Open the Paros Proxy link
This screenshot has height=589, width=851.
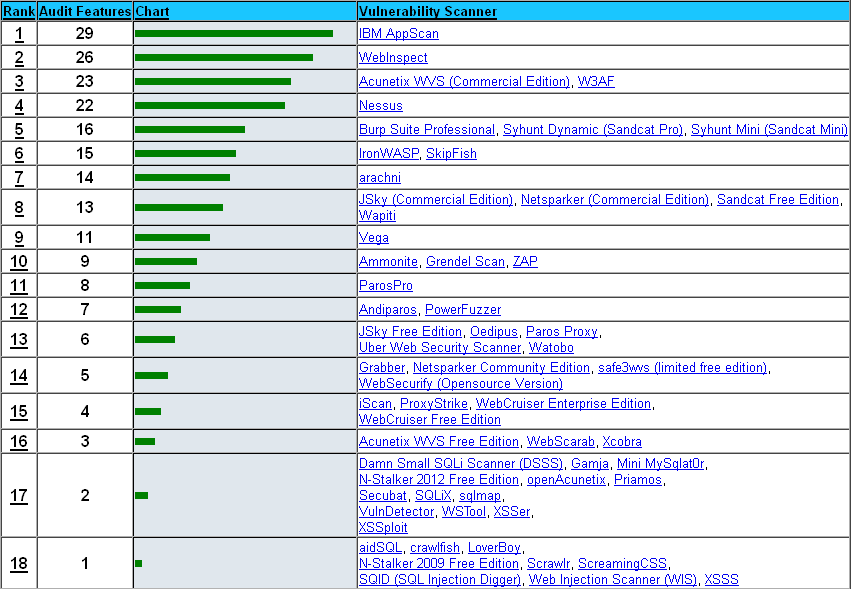coord(562,332)
